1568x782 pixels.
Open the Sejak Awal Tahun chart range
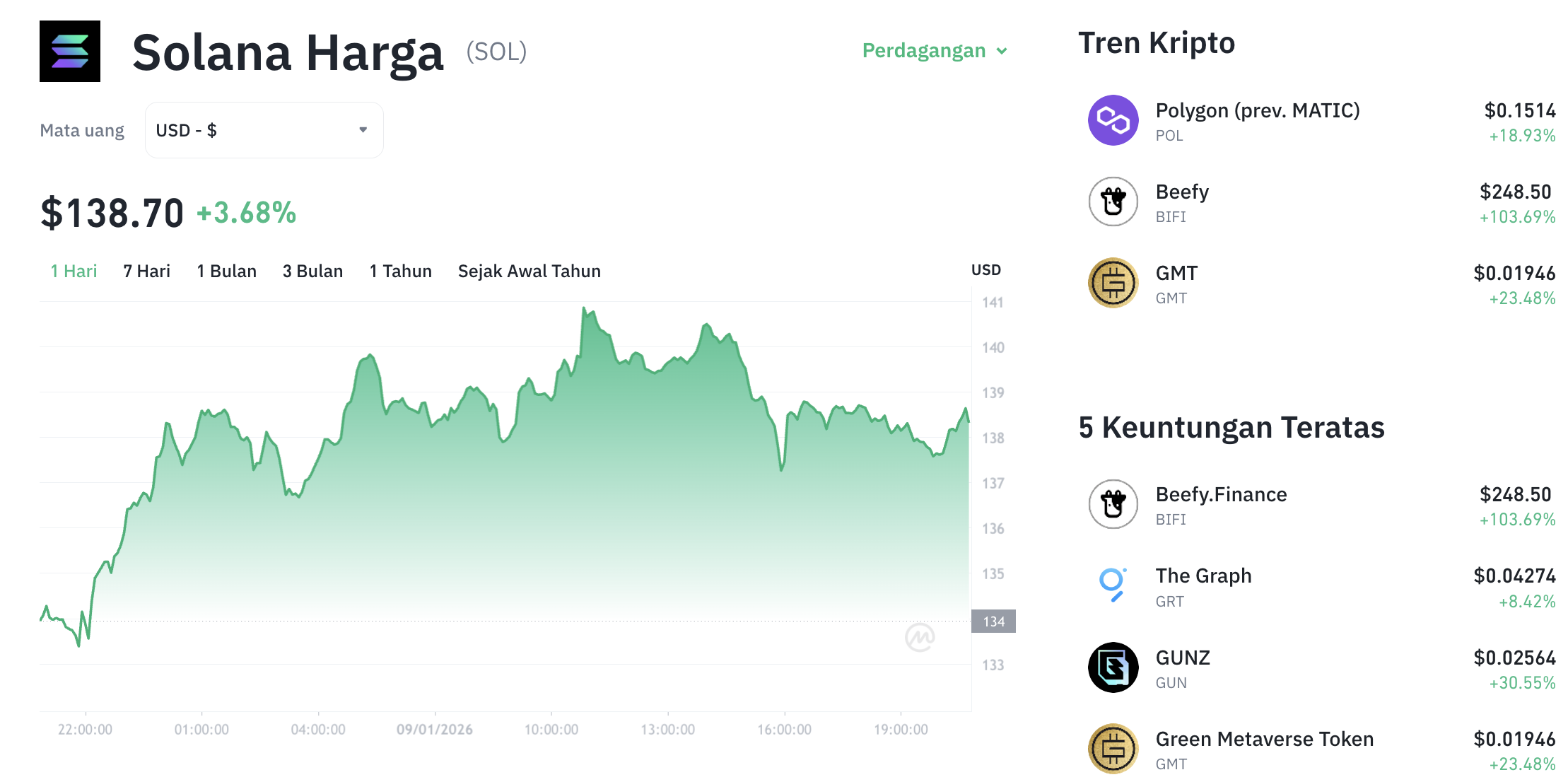[529, 270]
